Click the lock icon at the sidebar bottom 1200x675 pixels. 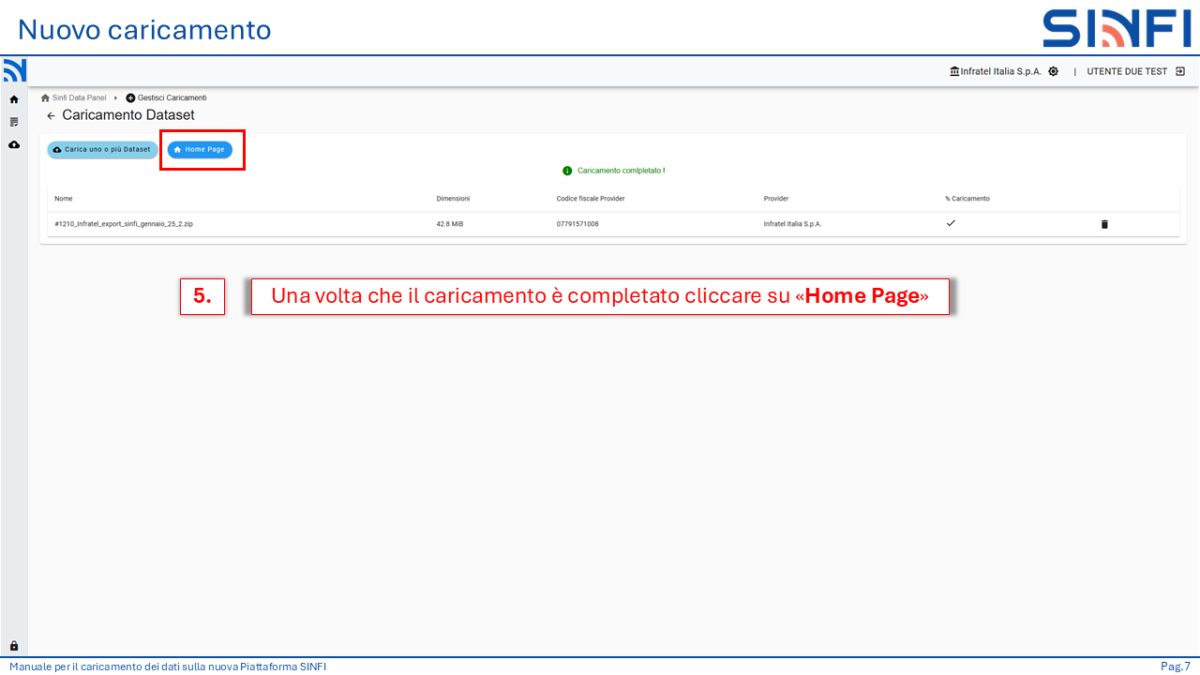[14, 646]
